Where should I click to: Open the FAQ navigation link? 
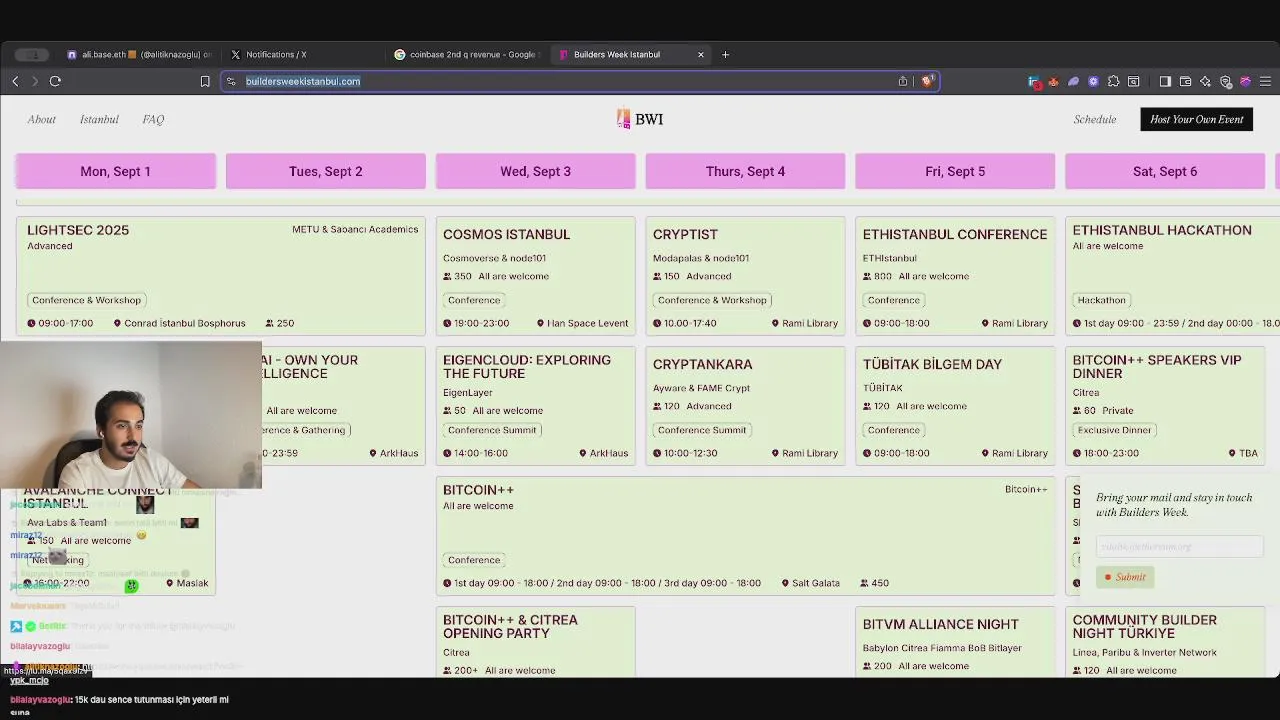click(153, 119)
